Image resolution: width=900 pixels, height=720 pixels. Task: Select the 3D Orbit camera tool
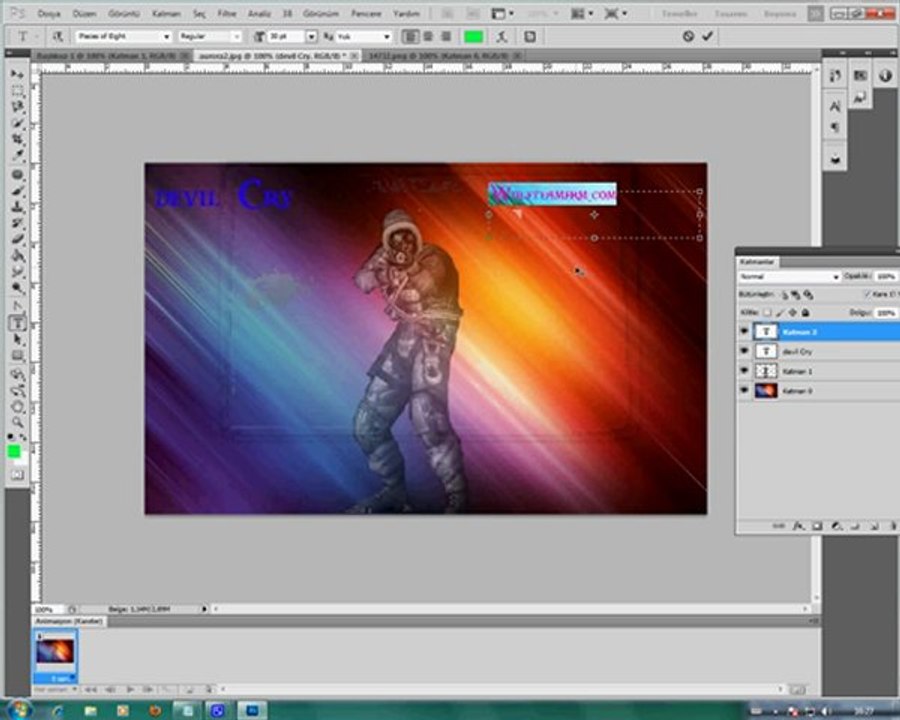click(17, 391)
